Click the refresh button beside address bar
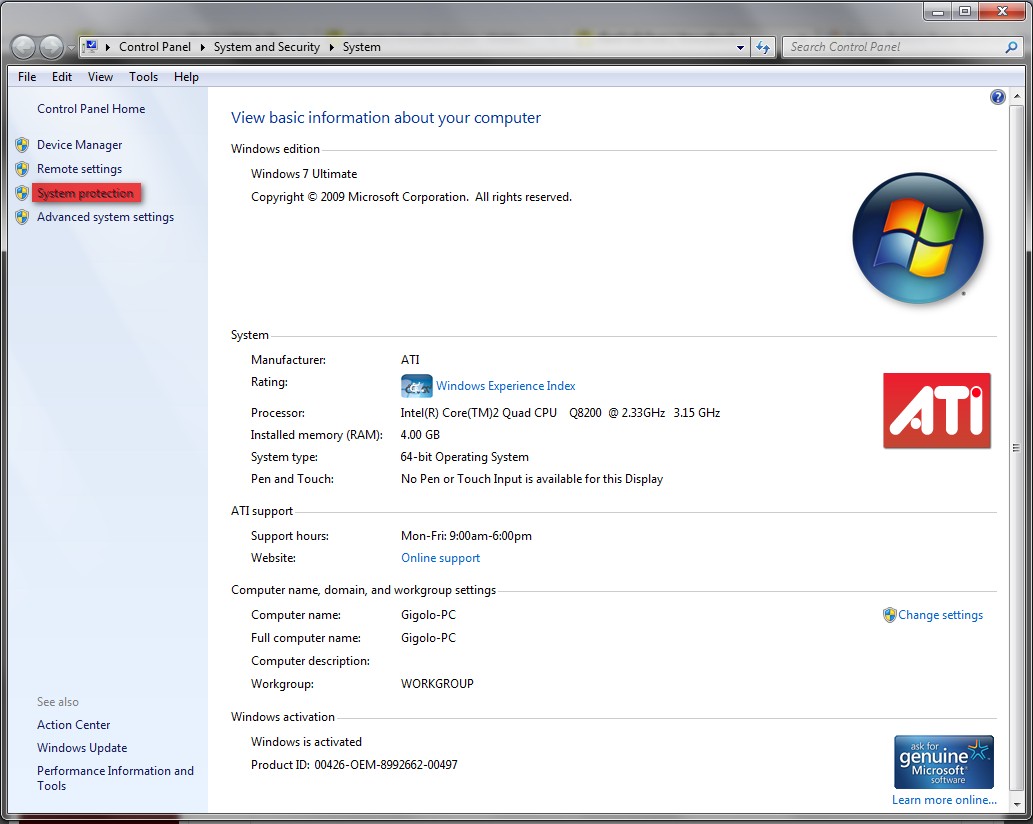The image size is (1033, 824). (x=763, y=47)
